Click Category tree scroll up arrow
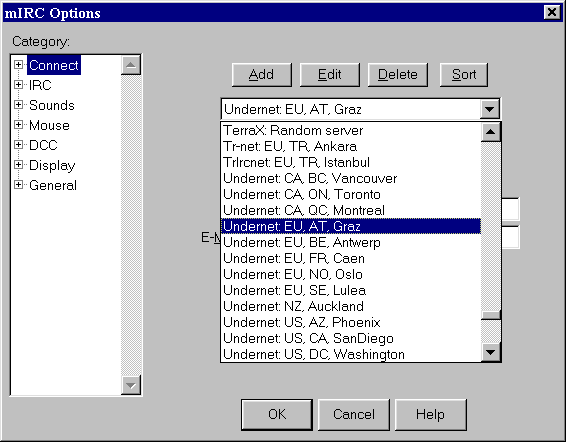Screen dimensions: 566x442 click(131, 65)
